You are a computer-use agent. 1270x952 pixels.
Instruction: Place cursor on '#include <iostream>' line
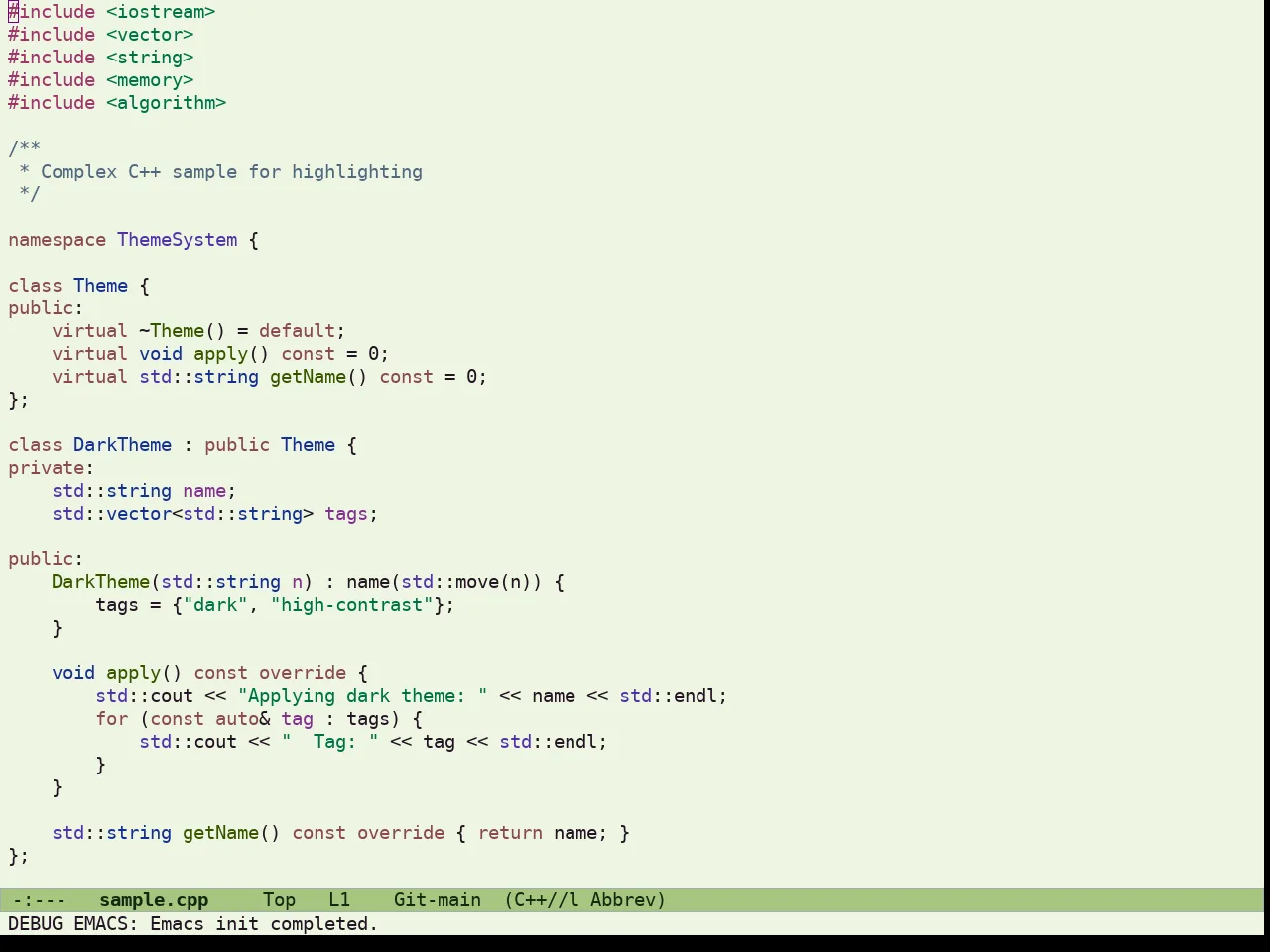coord(112,12)
